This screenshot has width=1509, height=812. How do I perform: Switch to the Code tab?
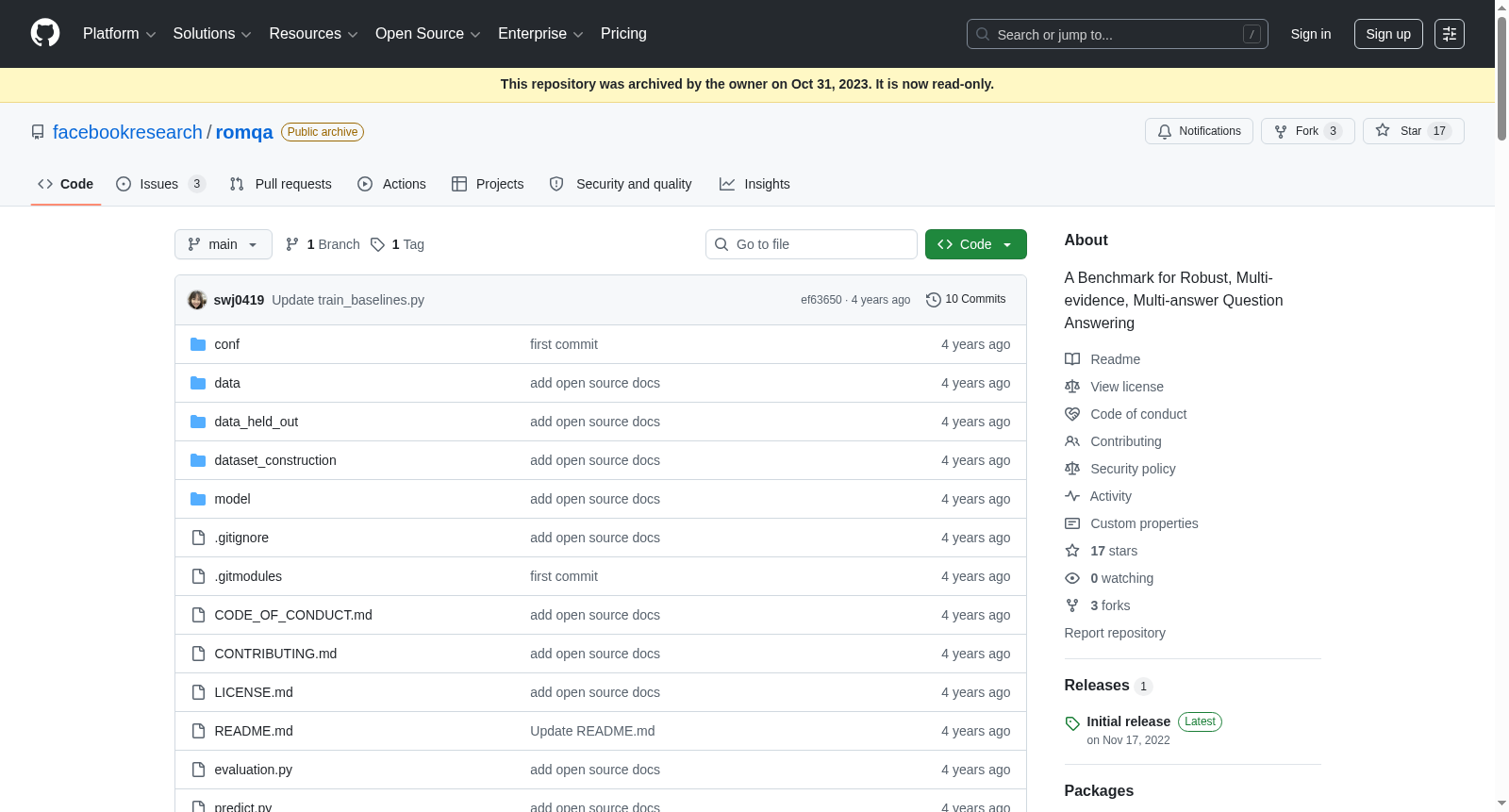point(66,184)
